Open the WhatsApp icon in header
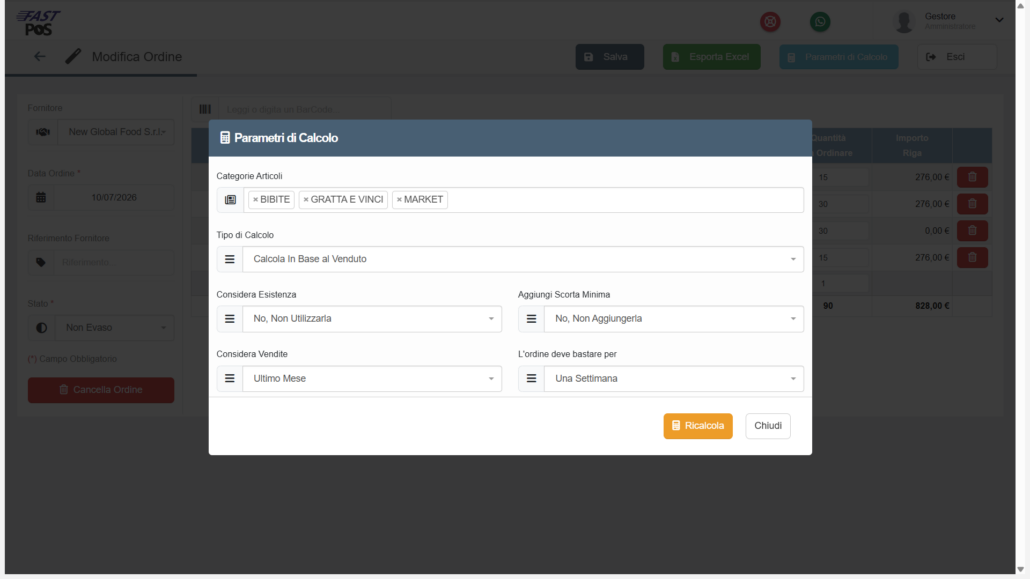This screenshot has height=579, width=1030. [x=820, y=22]
